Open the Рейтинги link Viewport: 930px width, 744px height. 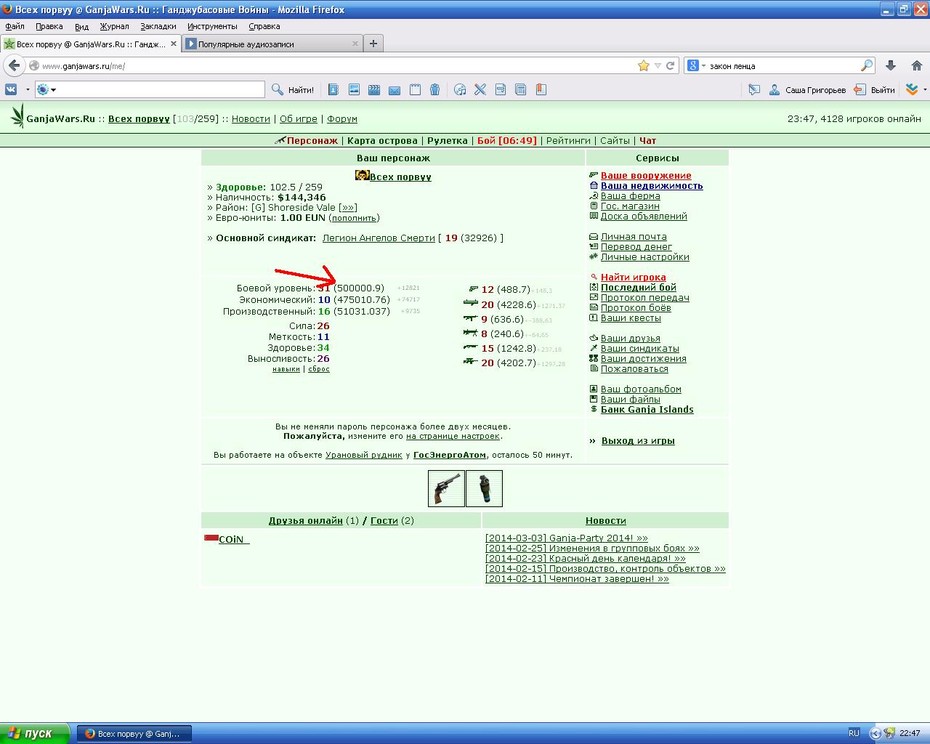568,141
